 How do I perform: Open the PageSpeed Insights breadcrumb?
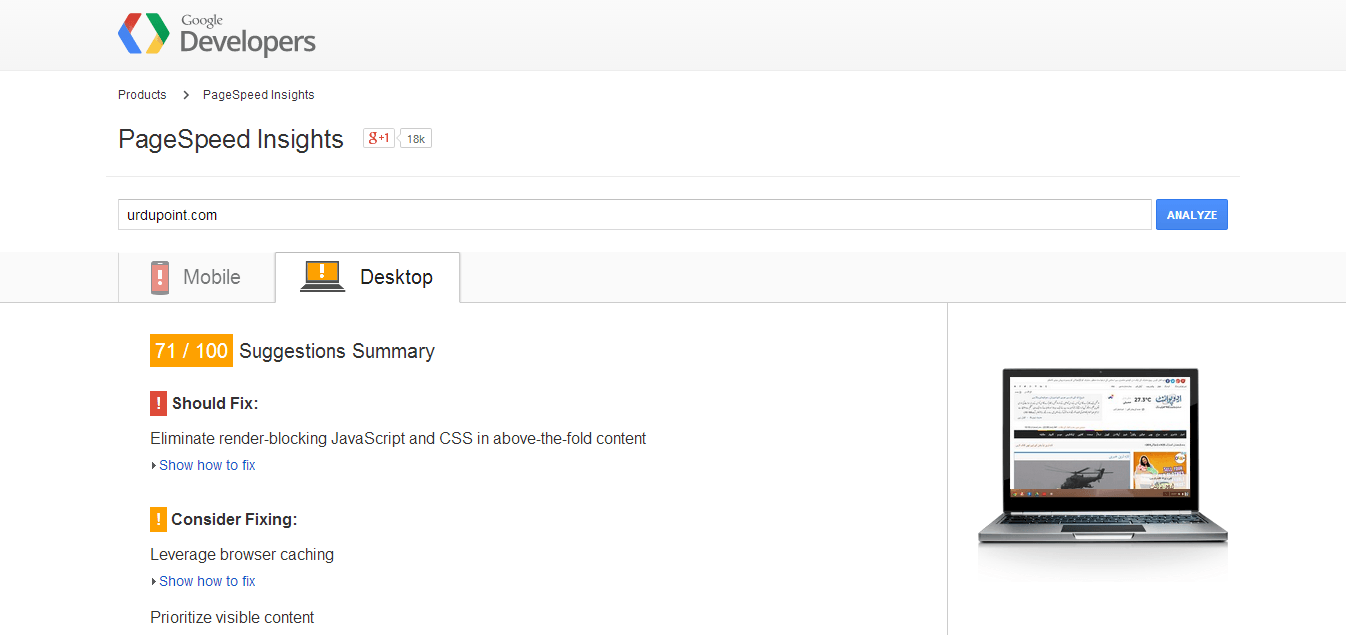coord(257,94)
